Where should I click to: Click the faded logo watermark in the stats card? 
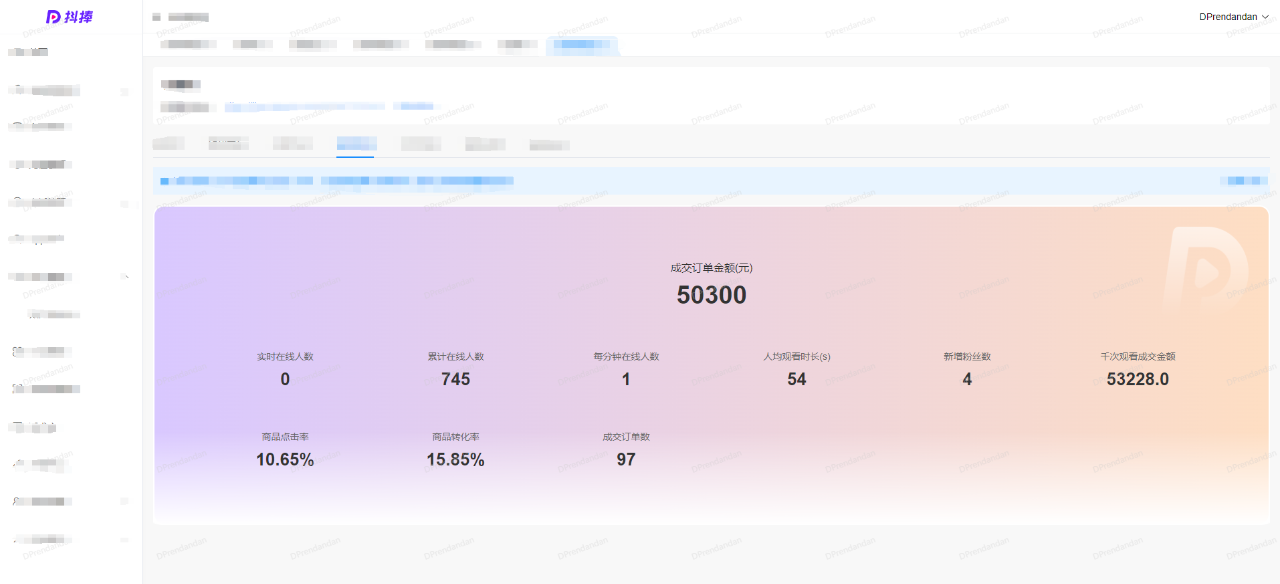click(x=1205, y=270)
